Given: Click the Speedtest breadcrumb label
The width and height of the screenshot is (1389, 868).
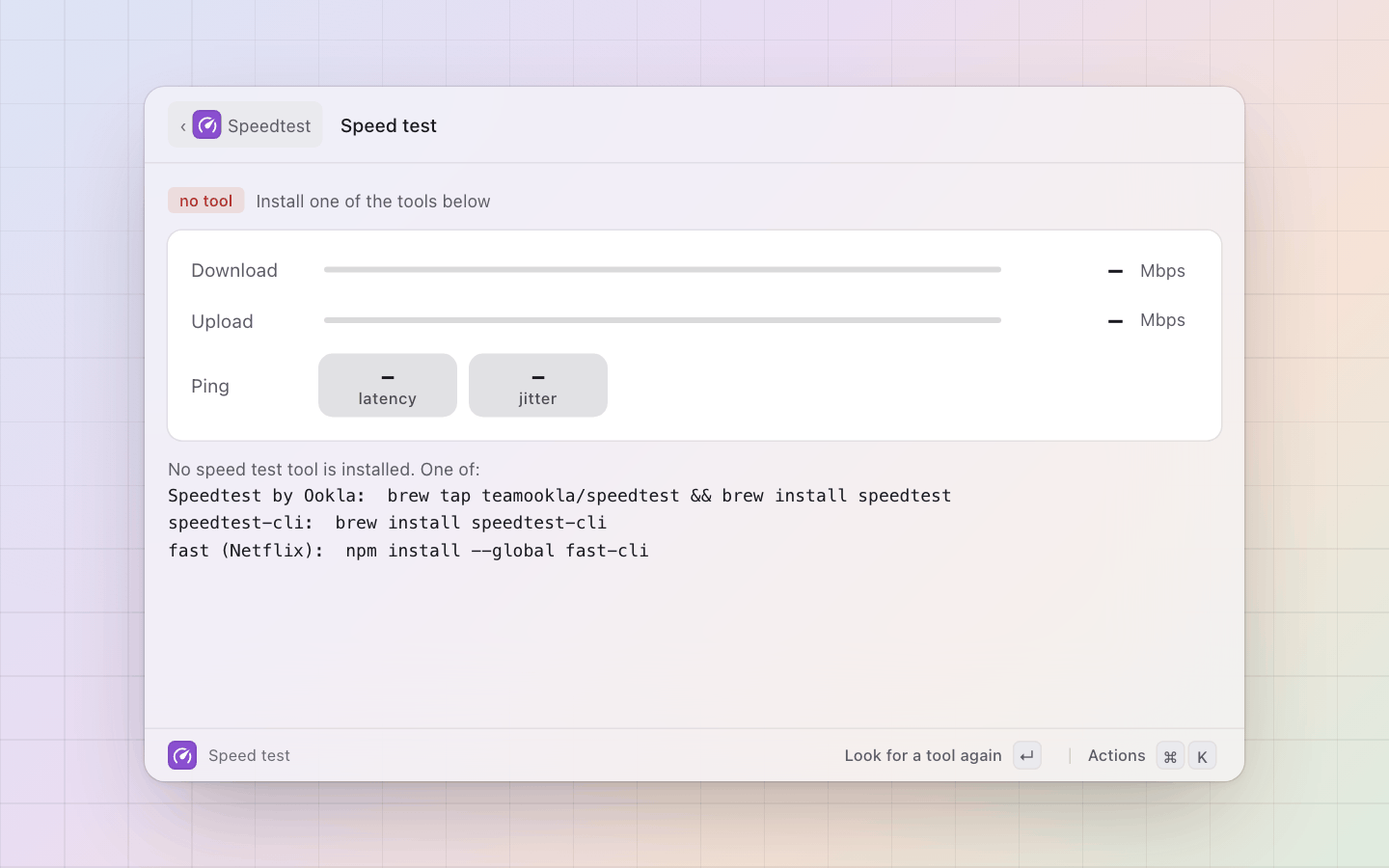Looking at the screenshot, I should [269, 126].
